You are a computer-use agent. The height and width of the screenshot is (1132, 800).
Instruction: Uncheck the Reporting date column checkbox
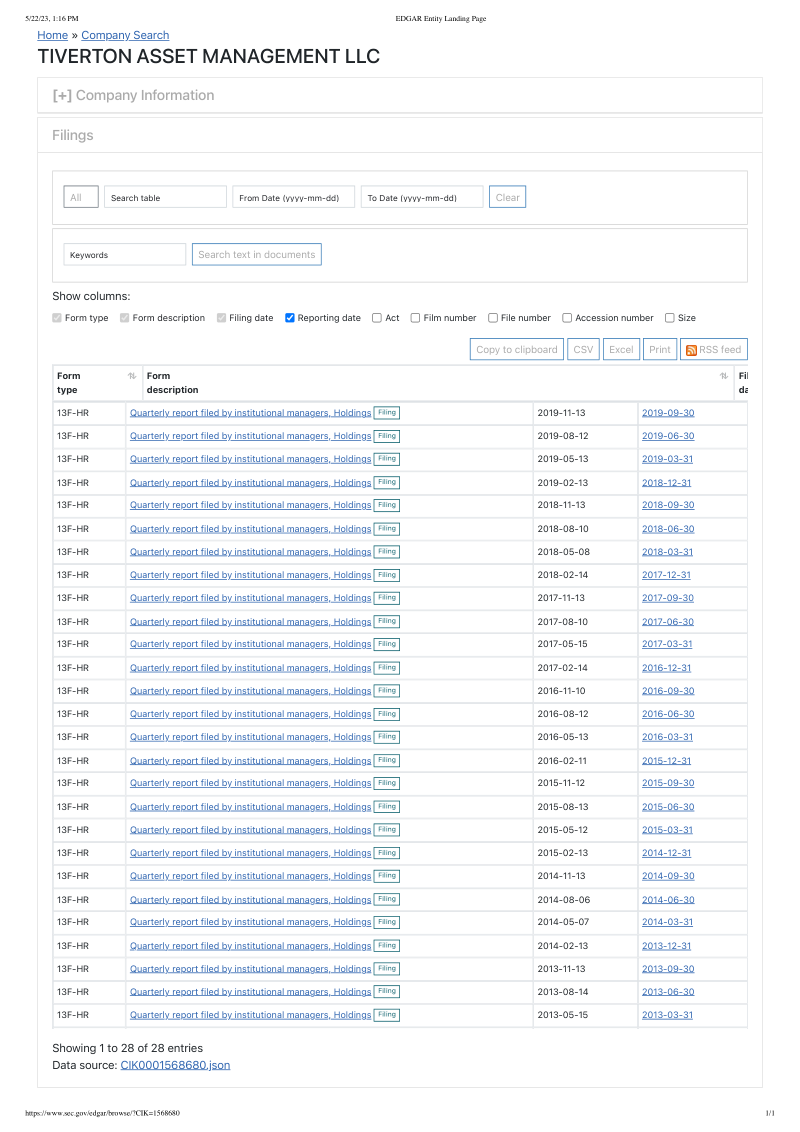click(x=290, y=318)
